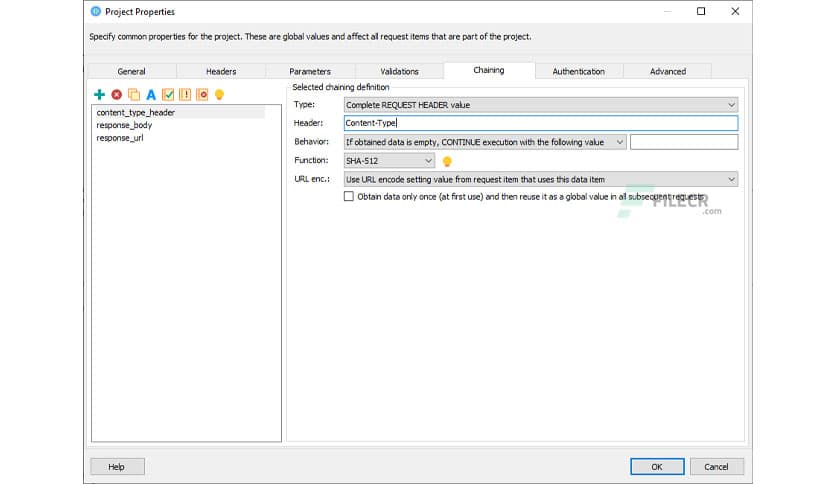Open the Authentication tab
This screenshot has width=836, height=484.
coord(578,71)
